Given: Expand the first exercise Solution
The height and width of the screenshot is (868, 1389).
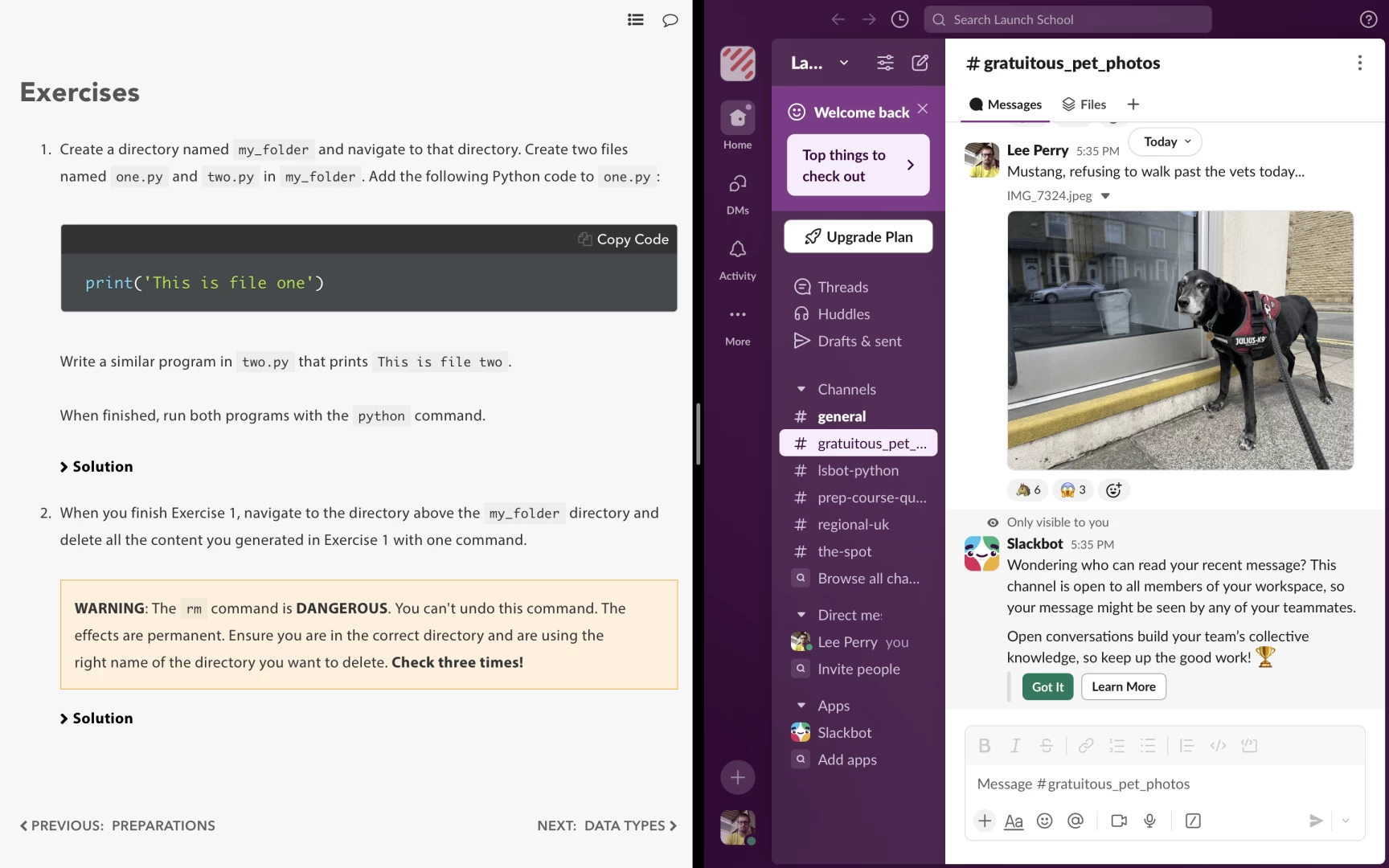Looking at the screenshot, I should coord(96,467).
